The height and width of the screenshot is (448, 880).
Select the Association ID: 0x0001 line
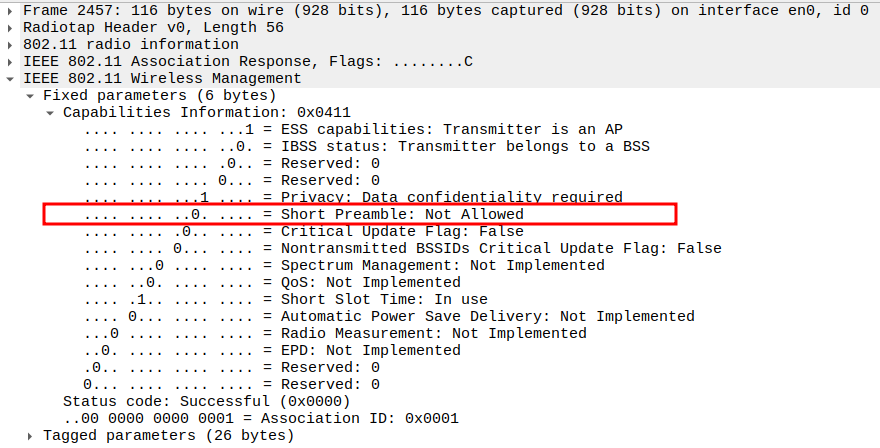pyautogui.click(x=260, y=418)
